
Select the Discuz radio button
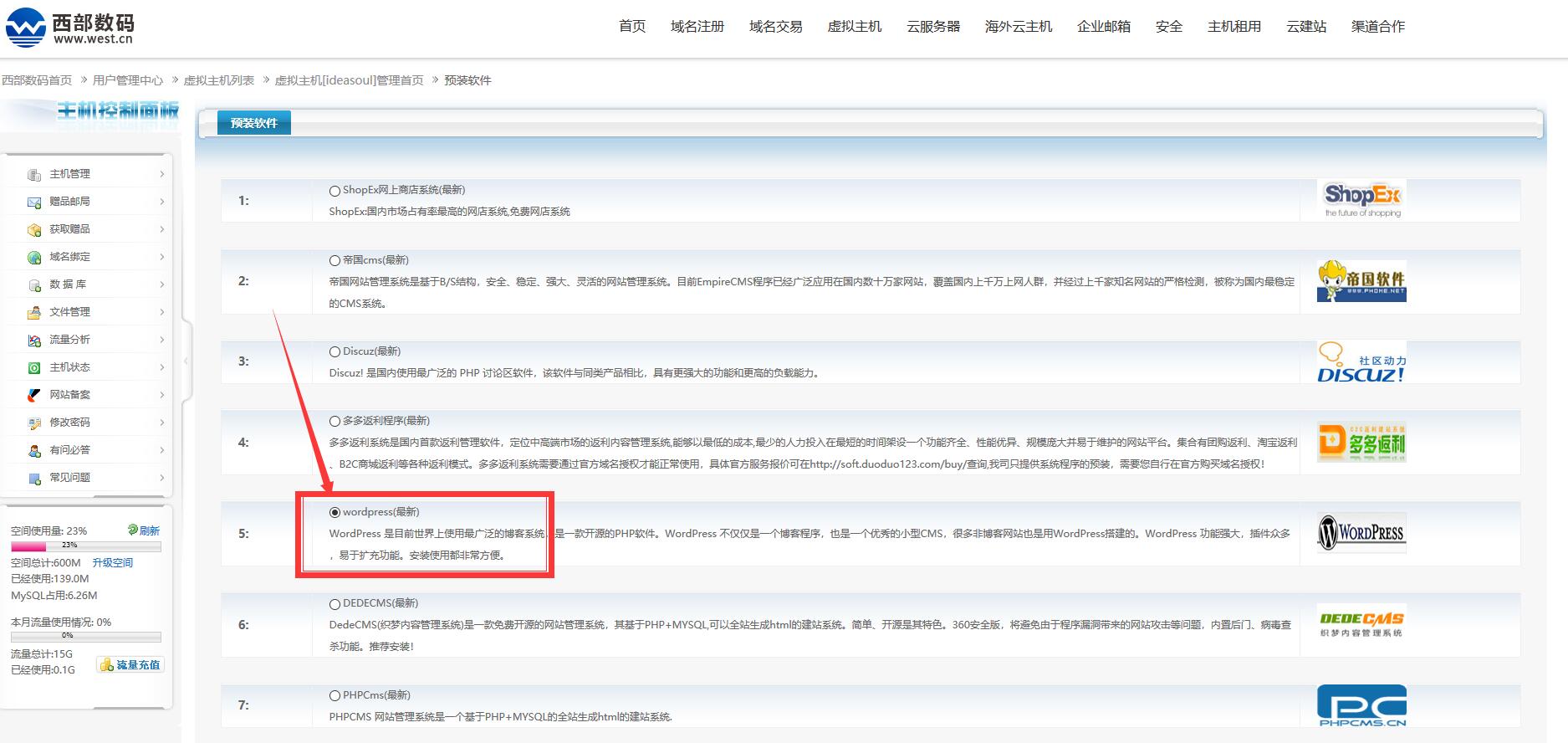pyautogui.click(x=335, y=352)
